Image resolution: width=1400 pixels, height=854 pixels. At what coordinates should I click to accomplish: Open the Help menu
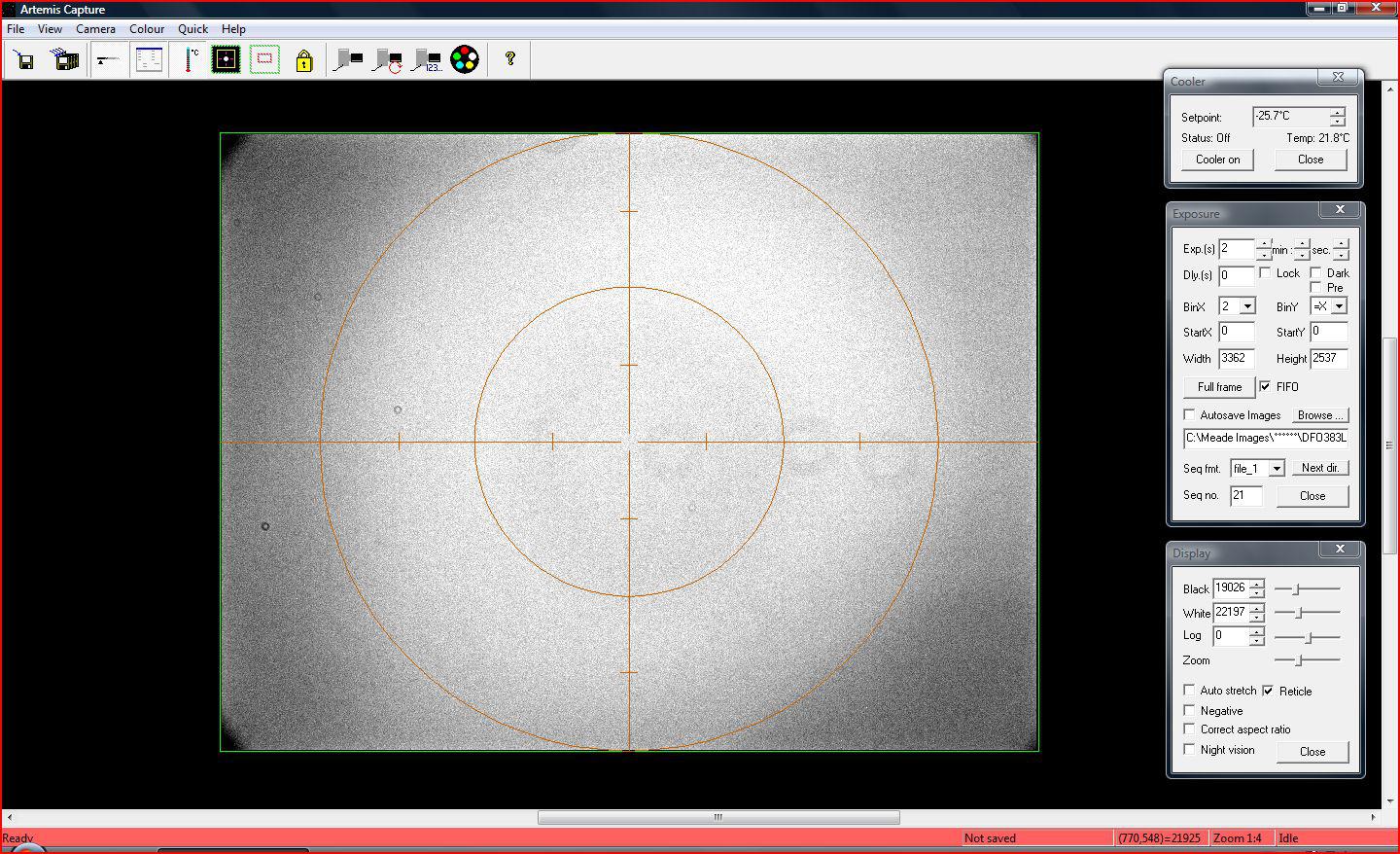(233, 29)
